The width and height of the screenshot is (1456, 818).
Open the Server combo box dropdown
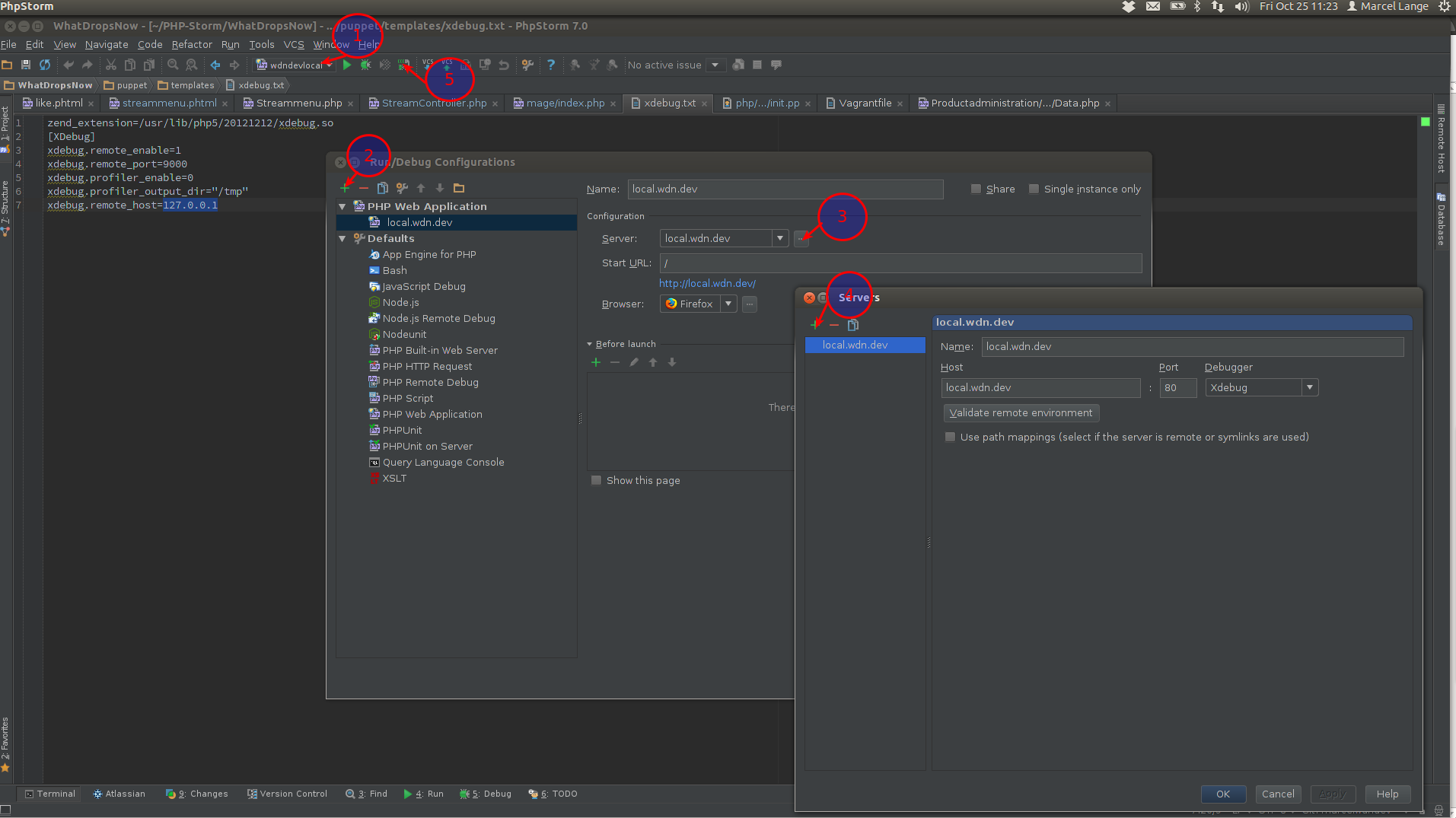point(779,238)
